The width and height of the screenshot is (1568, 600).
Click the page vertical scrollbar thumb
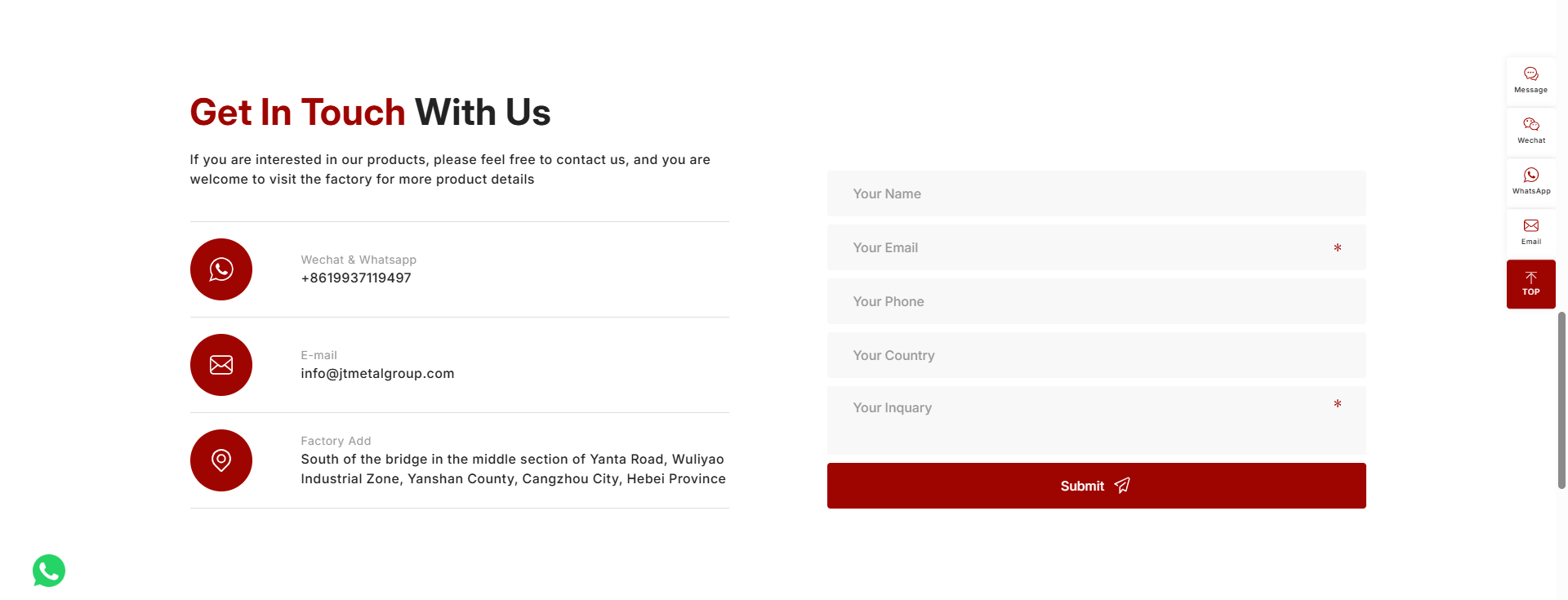[x=1561, y=400]
